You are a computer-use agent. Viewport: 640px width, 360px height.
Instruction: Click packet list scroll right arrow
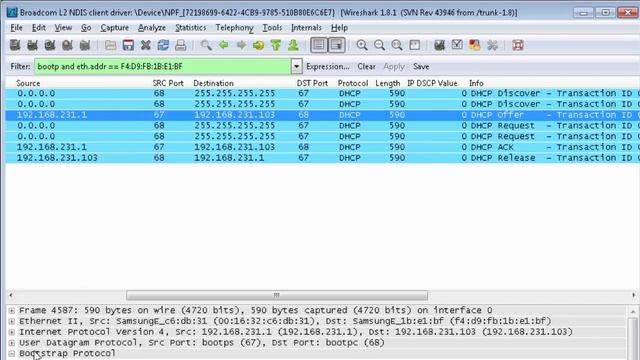[x=633, y=295]
